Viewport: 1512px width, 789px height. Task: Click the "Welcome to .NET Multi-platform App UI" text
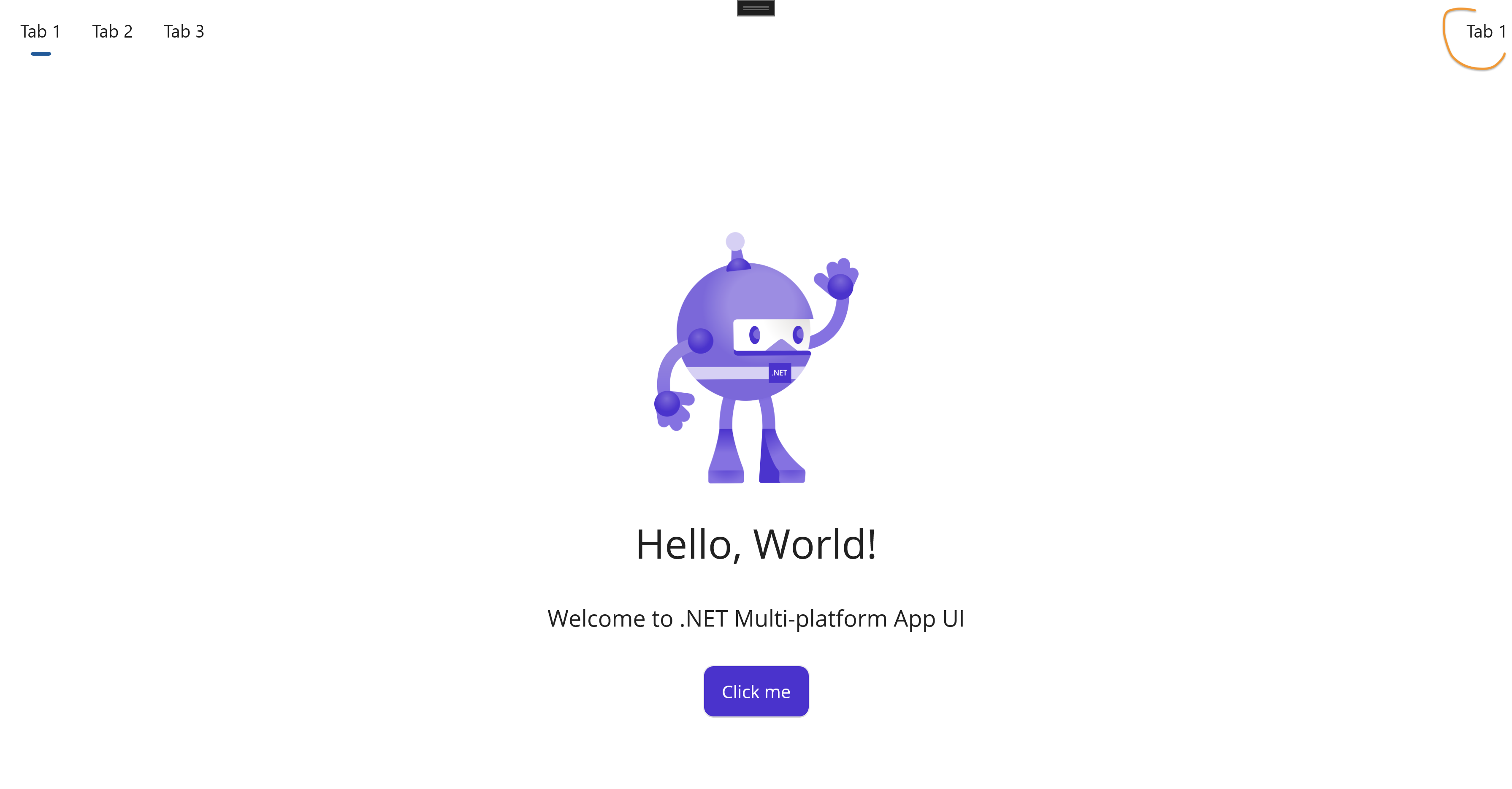click(x=756, y=619)
